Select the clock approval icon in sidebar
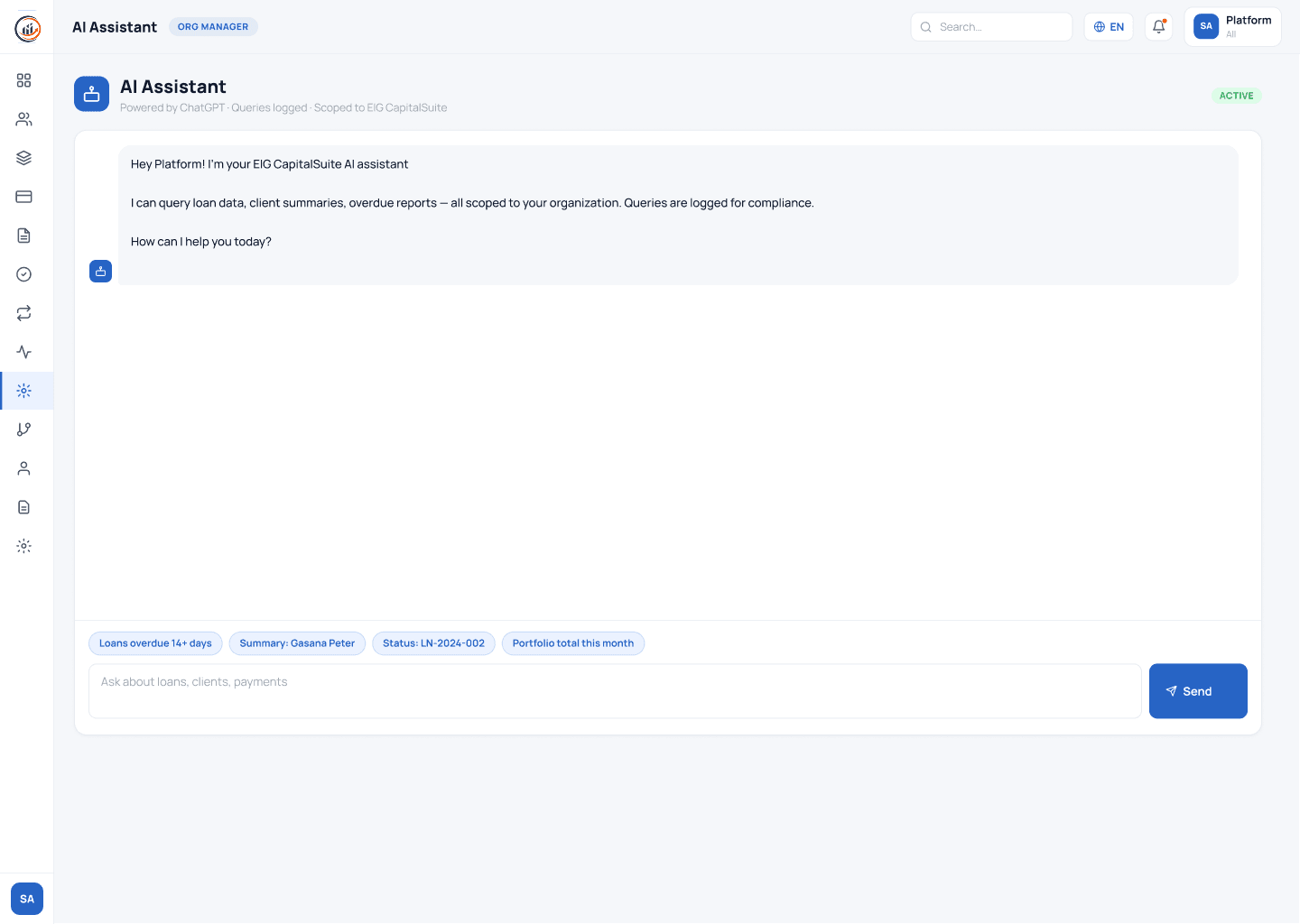Image resolution: width=1300 pixels, height=924 pixels. 23,273
